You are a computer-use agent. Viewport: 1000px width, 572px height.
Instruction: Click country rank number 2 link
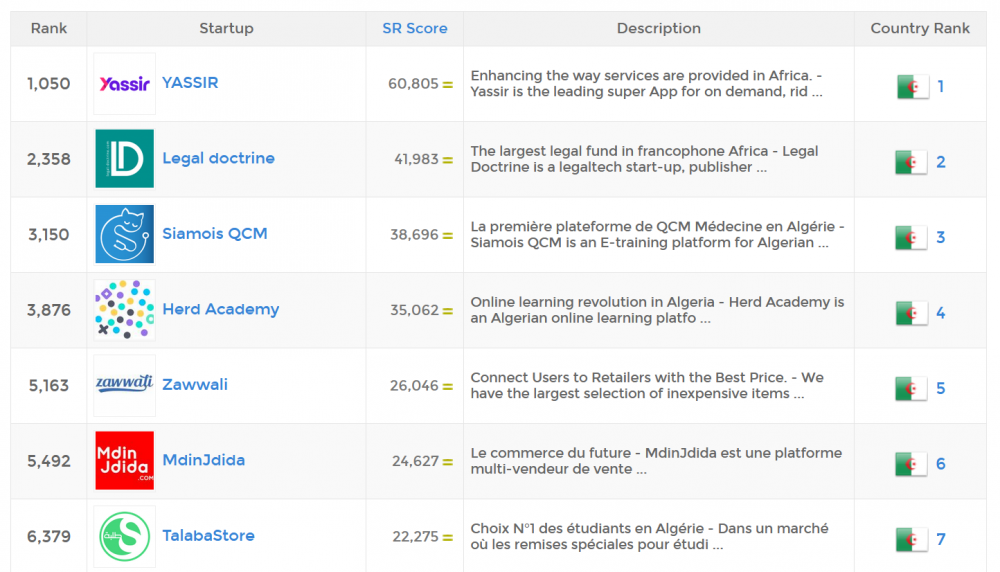pos(941,162)
